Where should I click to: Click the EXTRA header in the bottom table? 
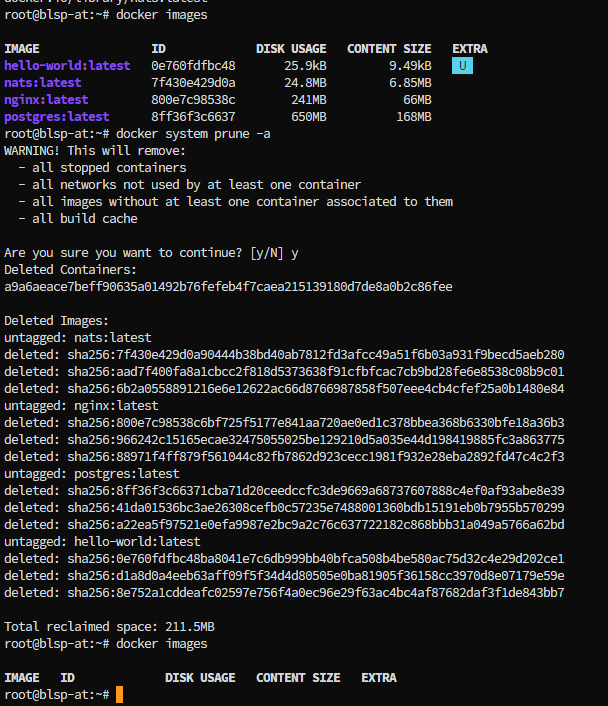coord(379,678)
